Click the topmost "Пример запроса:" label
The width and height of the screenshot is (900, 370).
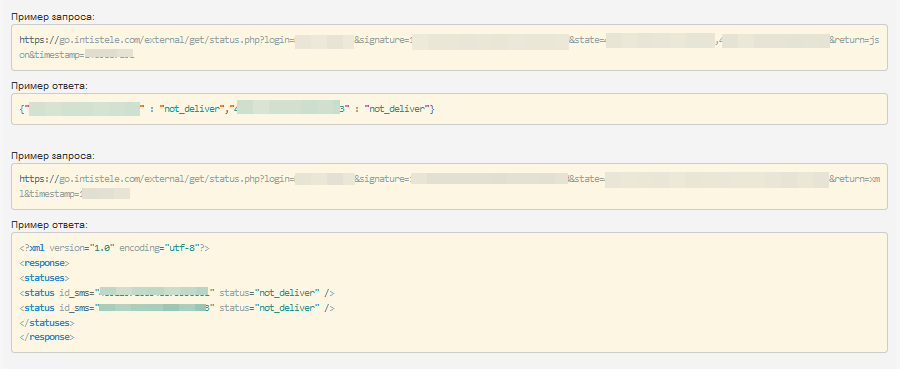click(53, 16)
